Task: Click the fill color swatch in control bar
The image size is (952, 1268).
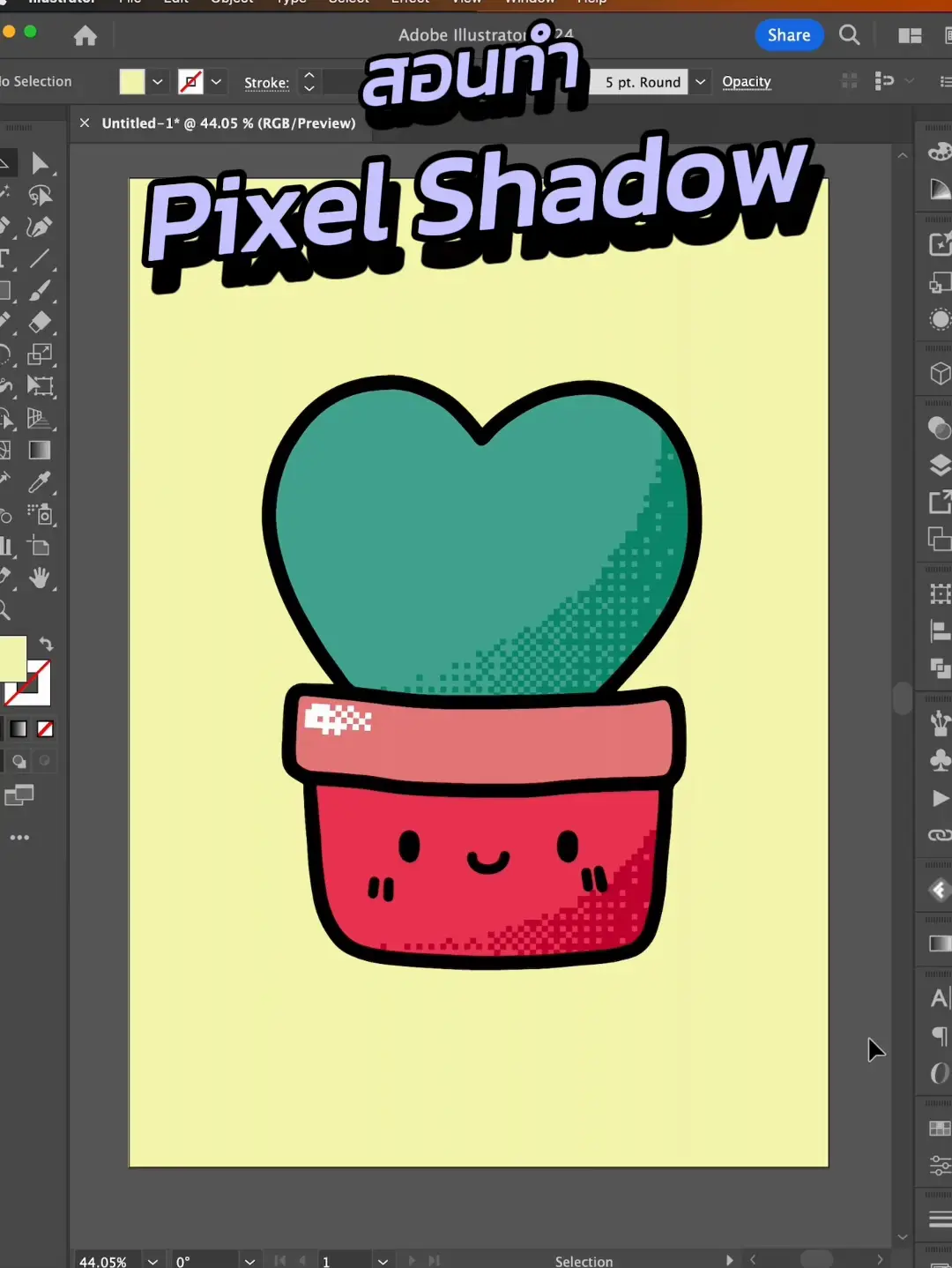Action: [131, 81]
